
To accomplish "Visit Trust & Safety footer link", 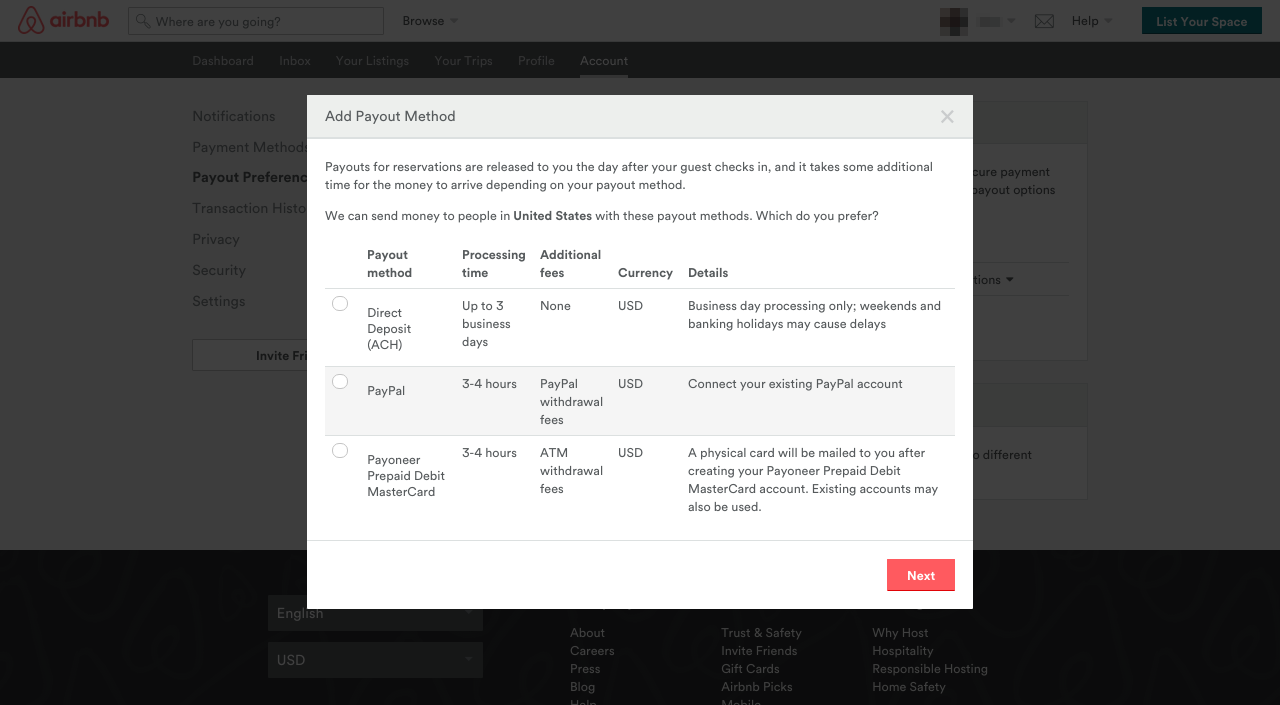I will coord(761,633).
